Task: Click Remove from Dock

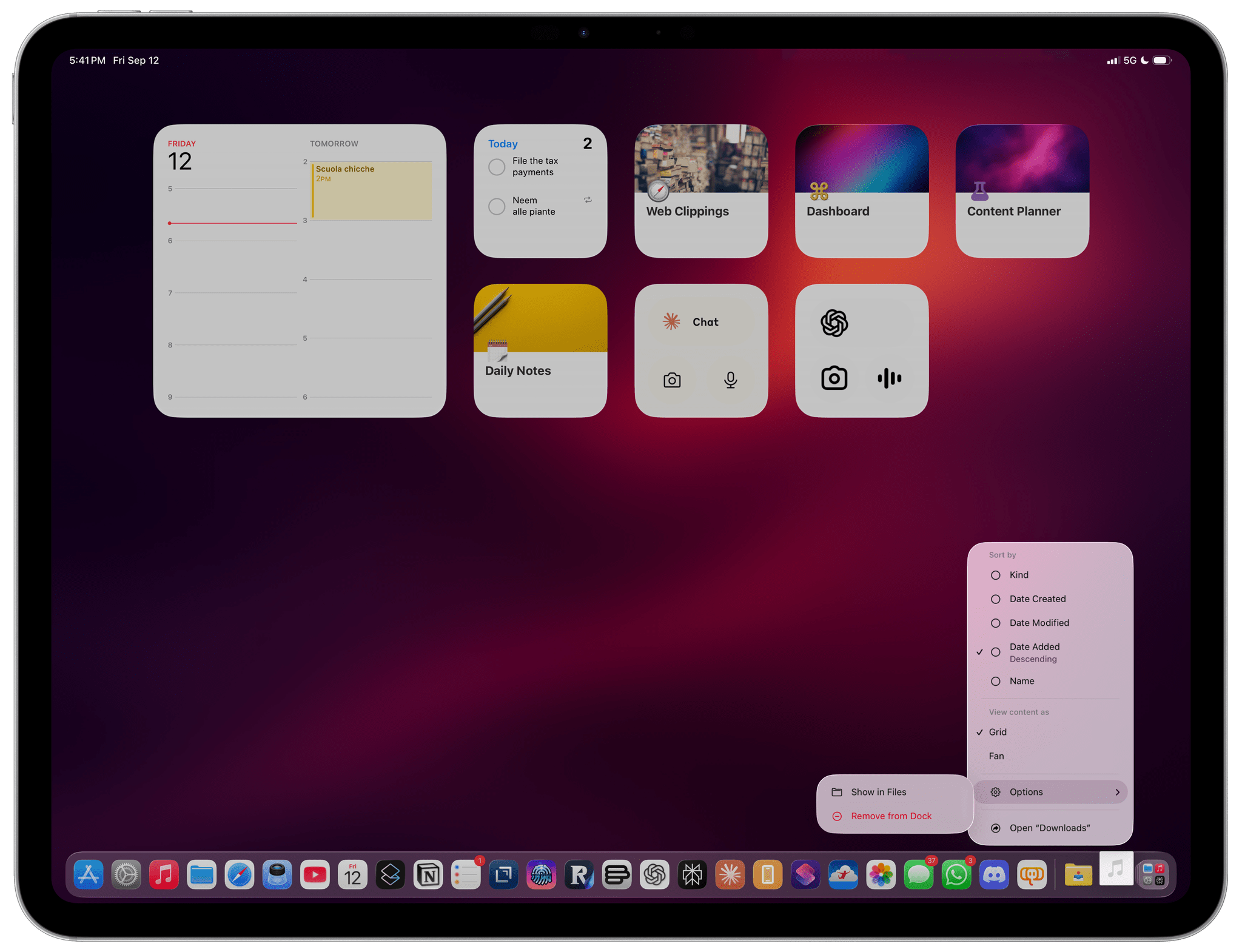Action: click(x=890, y=816)
